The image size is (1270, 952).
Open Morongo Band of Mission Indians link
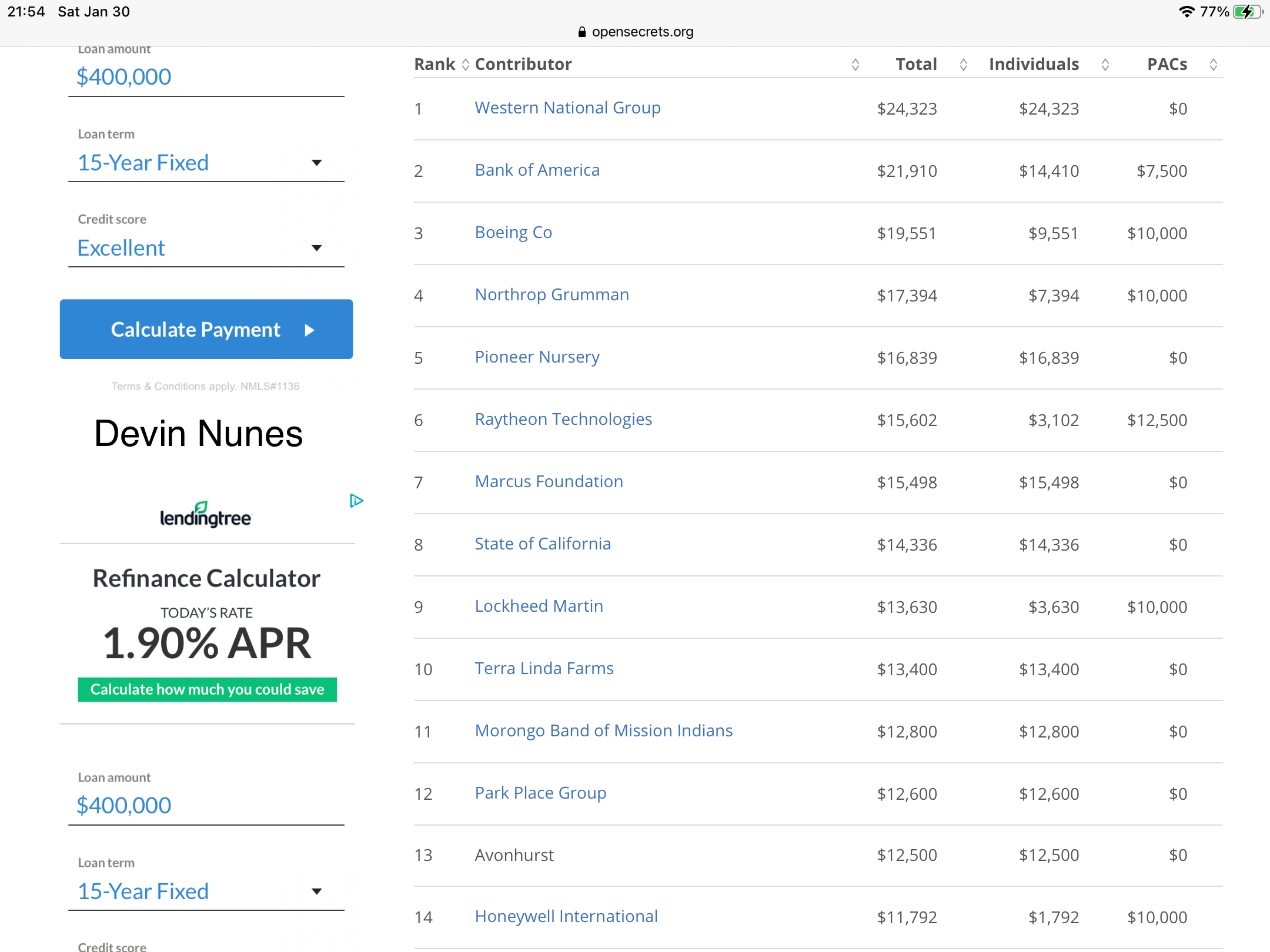(603, 731)
